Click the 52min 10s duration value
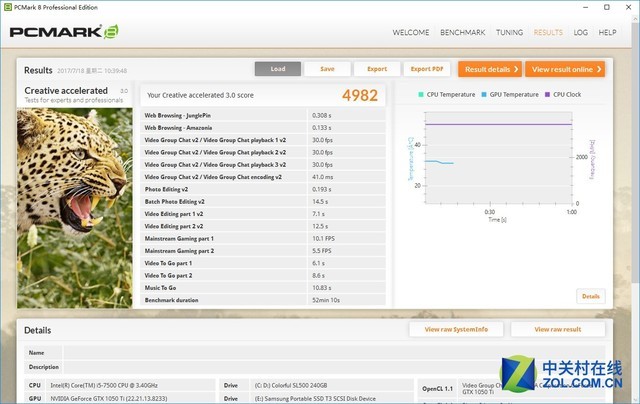The height and width of the screenshot is (404, 640). pos(326,300)
